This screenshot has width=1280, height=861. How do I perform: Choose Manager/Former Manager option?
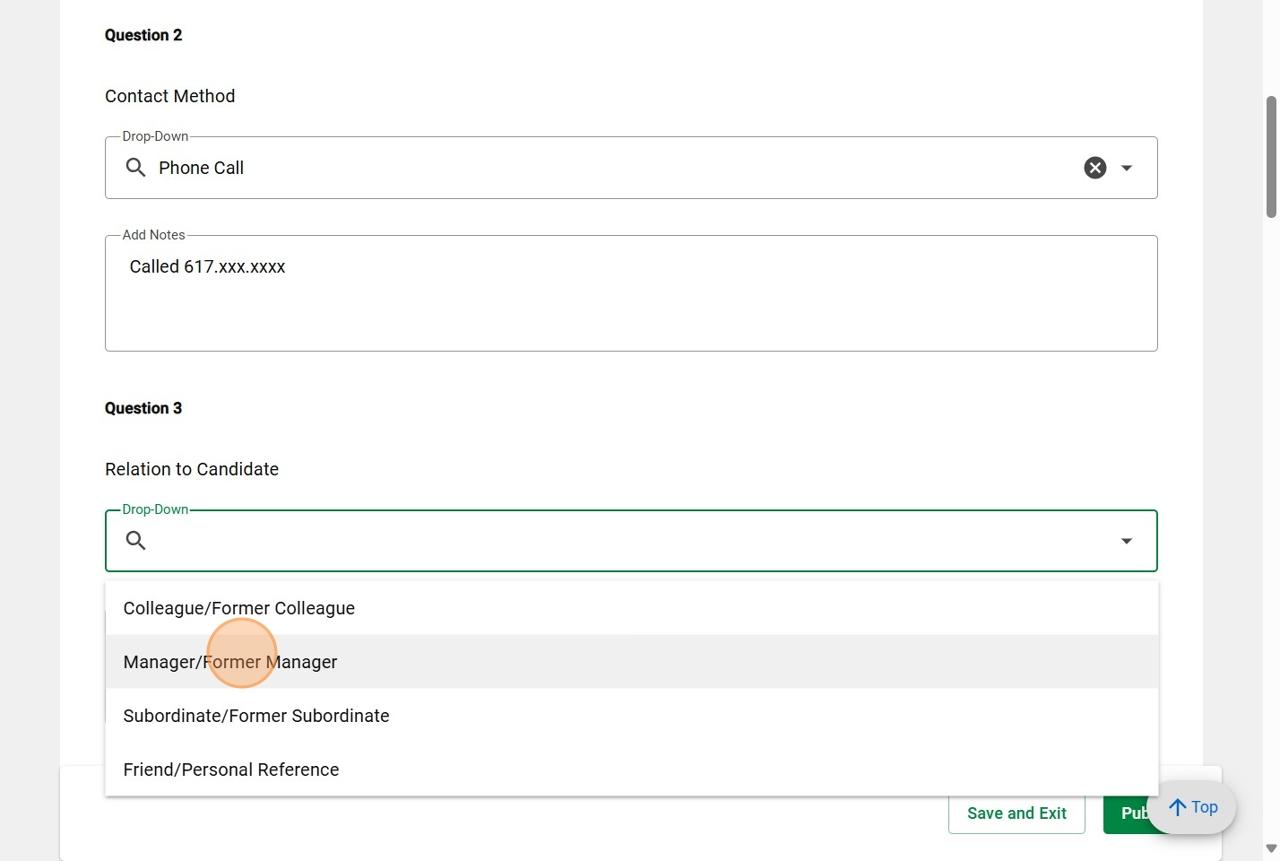[230, 662]
